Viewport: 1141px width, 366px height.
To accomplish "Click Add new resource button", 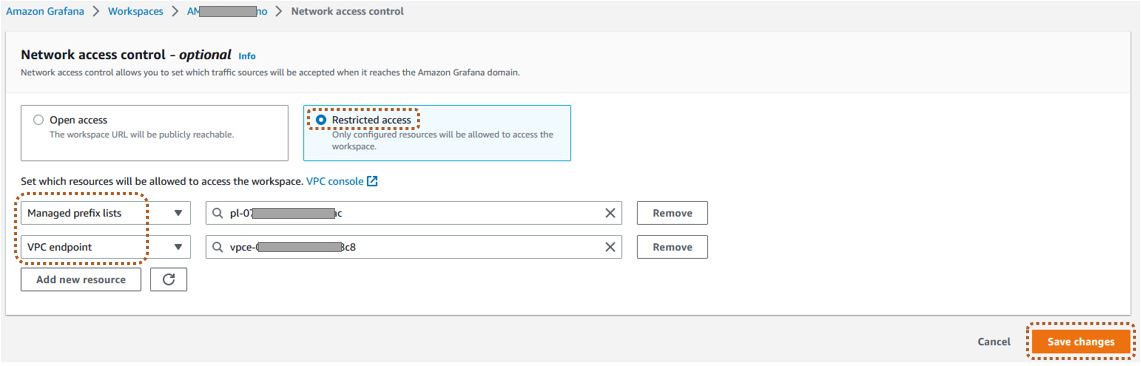I will click(81, 279).
